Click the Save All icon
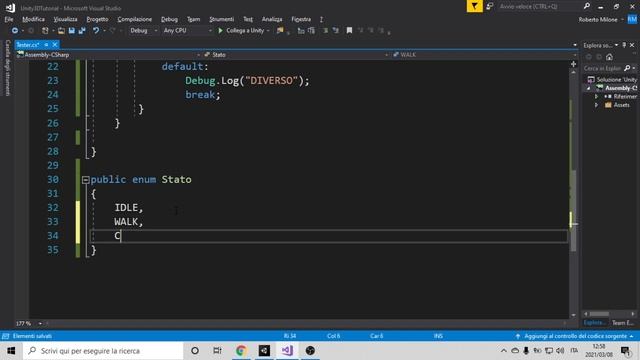The height and width of the screenshot is (360, 640). [x=82, y=31]
